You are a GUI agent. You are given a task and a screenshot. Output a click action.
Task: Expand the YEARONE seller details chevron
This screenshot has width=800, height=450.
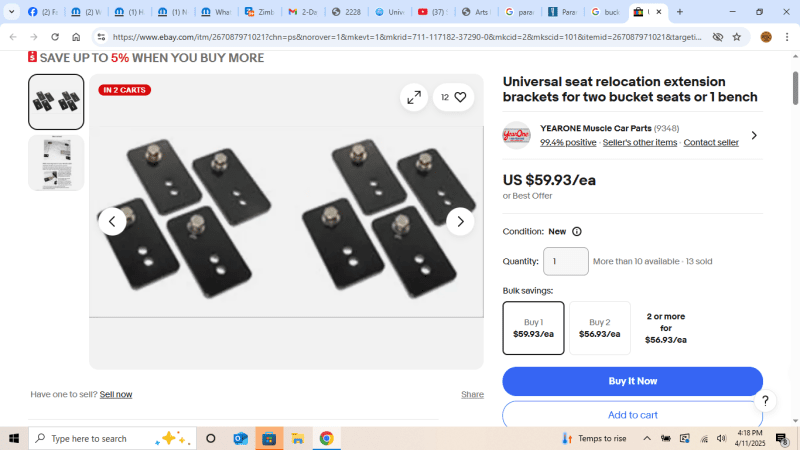point(754,135)
